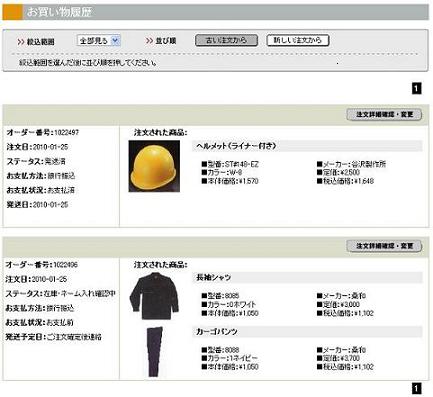Open 注文詳細確認・変更 for order 1022496

pyautogui.click(x=384, y=246)
